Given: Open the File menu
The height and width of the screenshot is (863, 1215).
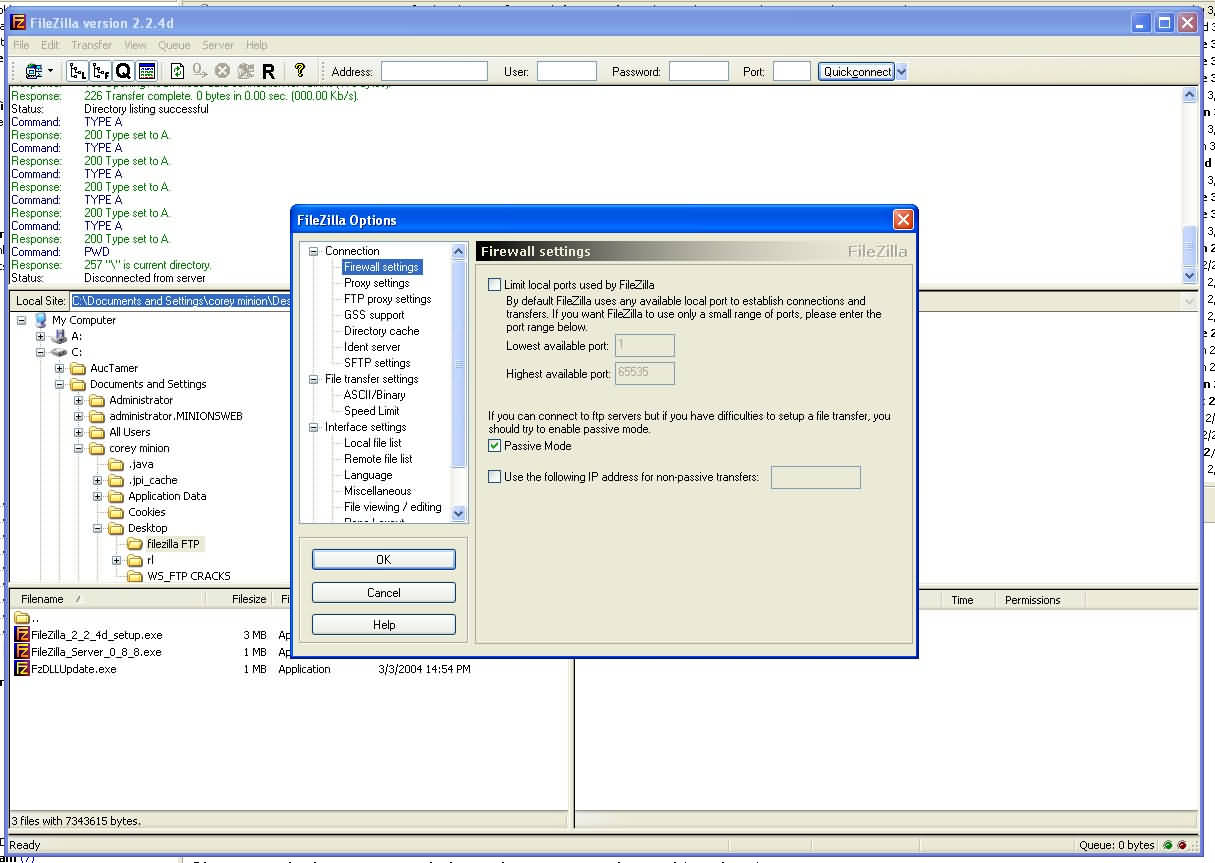Looking at the screenshot, I should click(x=21, y=45).
